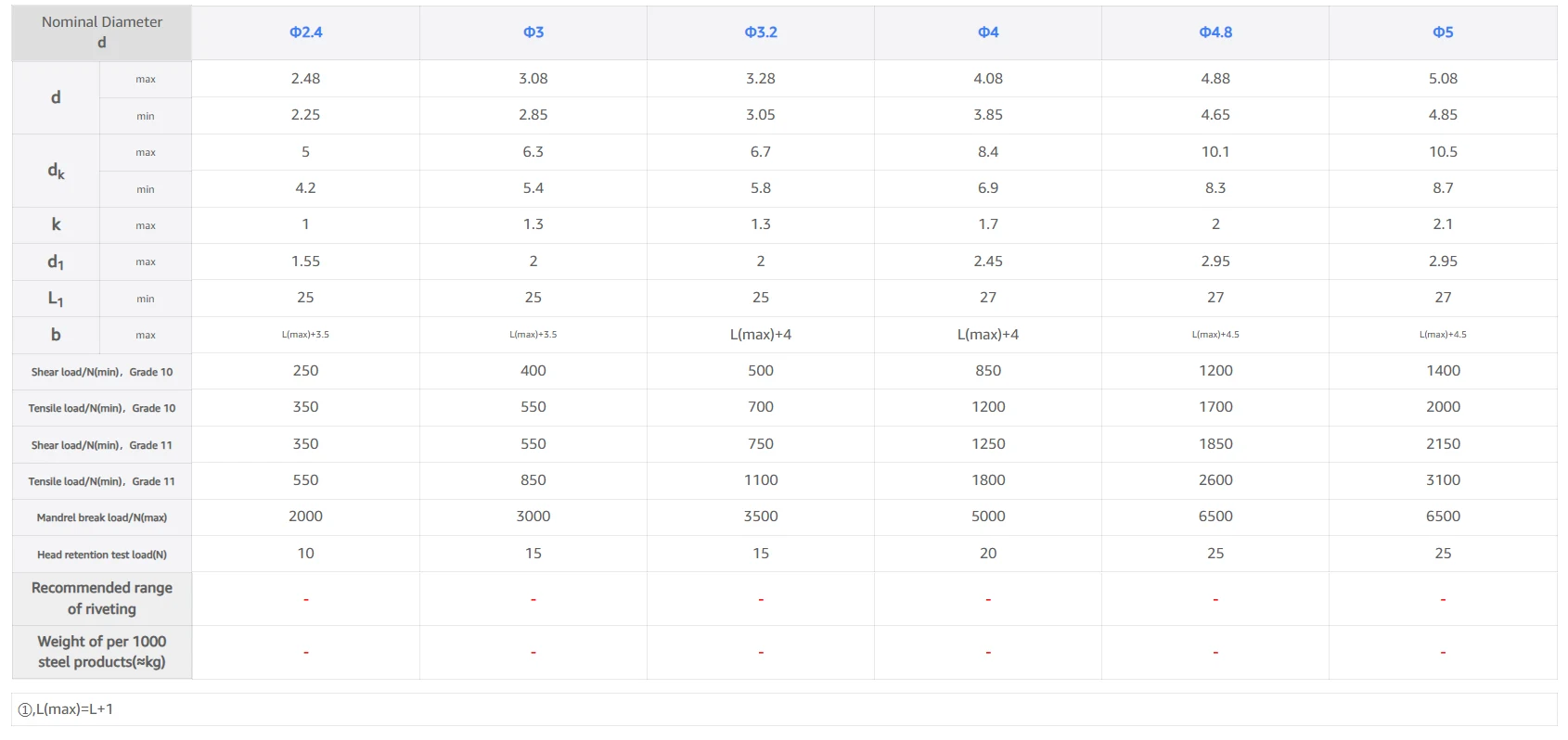Click shear Grade 10 value 1400
This screenshot has width=1568, height=740.
(x=1443, y=371)
